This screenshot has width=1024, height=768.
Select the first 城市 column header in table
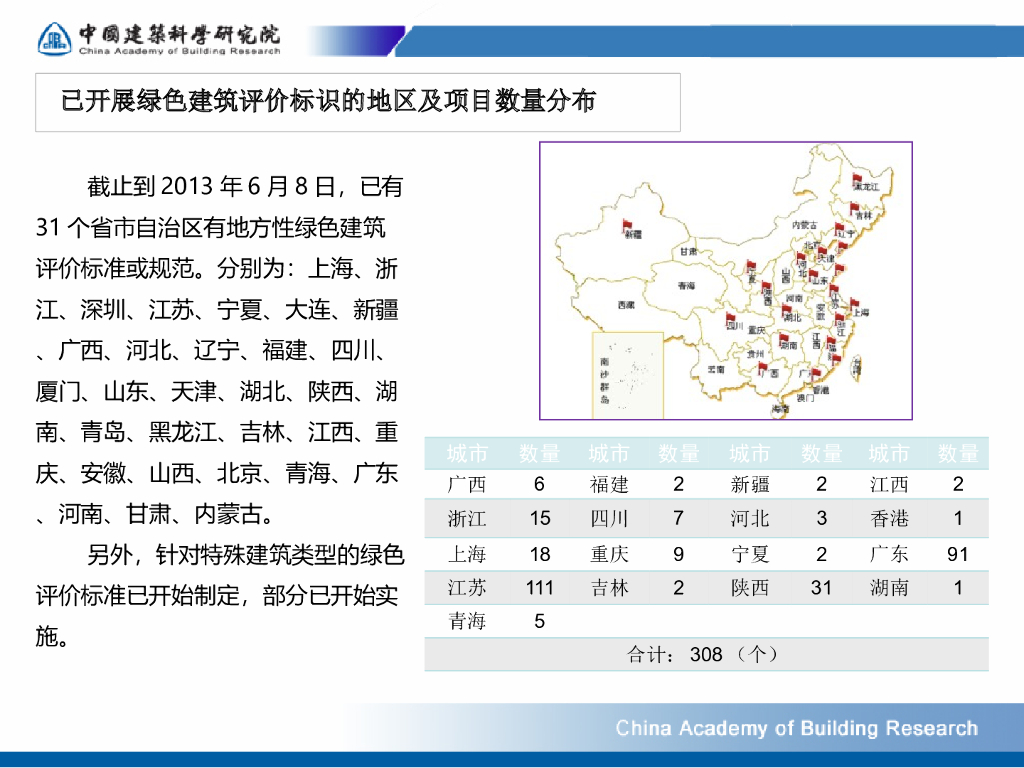(467, 453)
